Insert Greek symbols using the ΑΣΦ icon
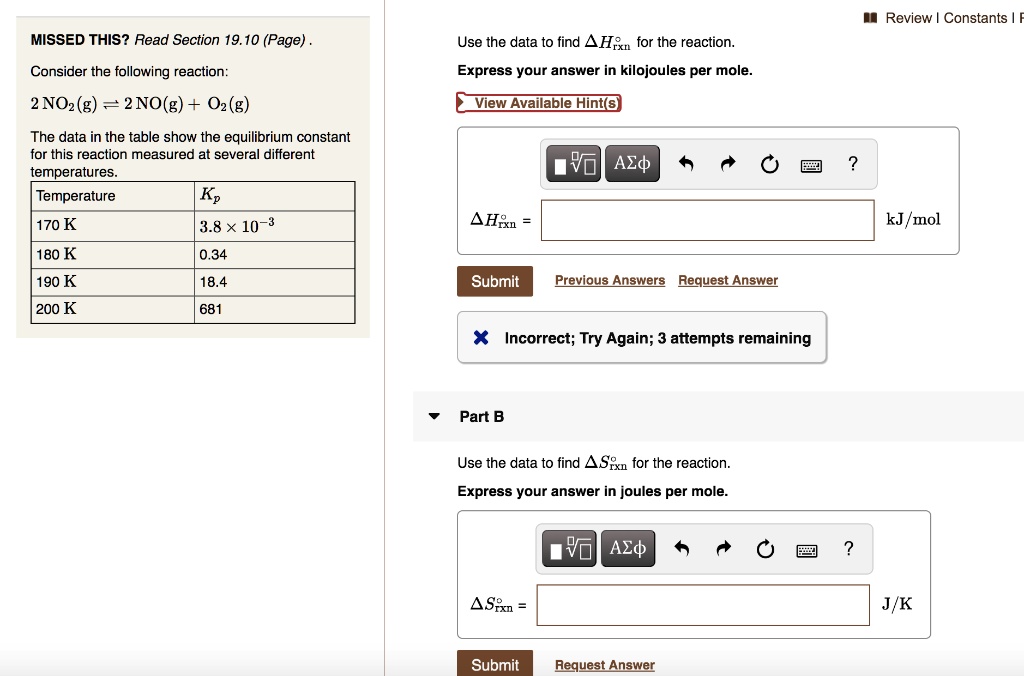The width and height of the screenshot is (1024, 676). click(631, 163)
